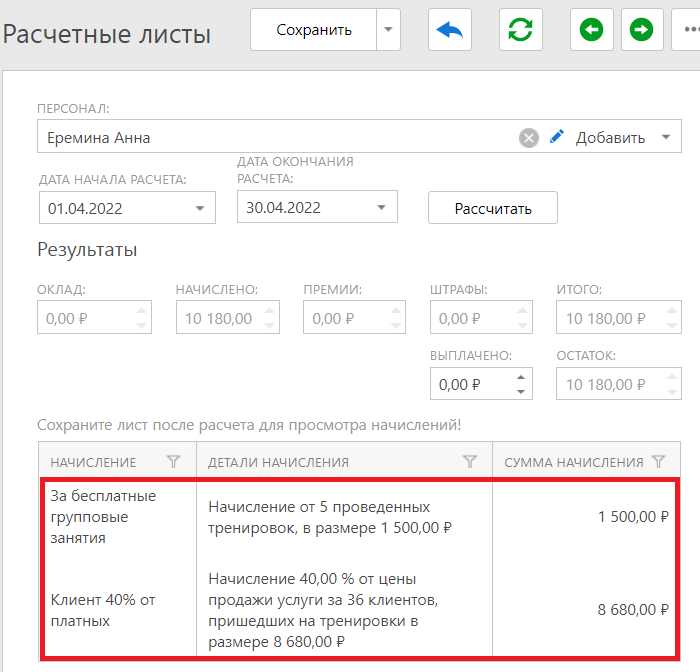Expand the dropdown arrow next to Добавить

point(666,138)
